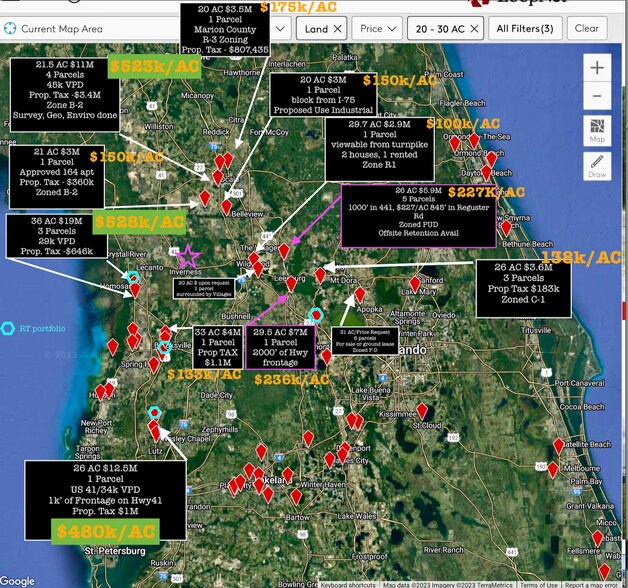Viewport: 628px width, 588px height.
Task: Click the search magnifier beside Current Map Area
Action: click(12, 29)
